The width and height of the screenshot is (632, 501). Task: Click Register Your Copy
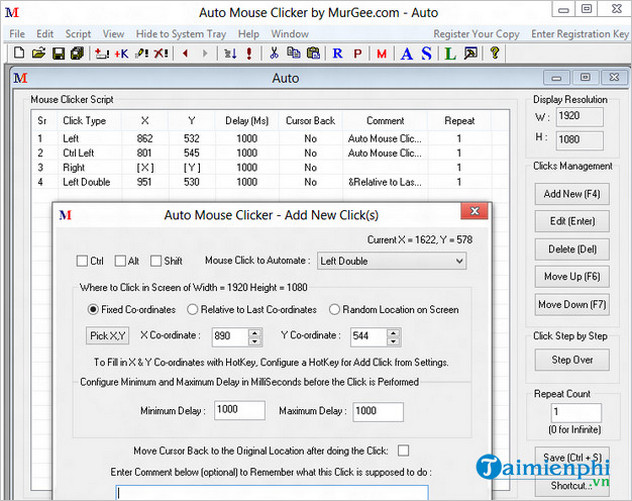pos(476,34)
